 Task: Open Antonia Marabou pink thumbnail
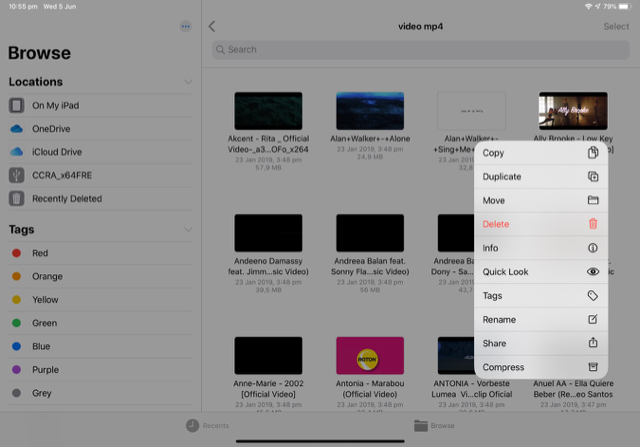pos(370,356)
